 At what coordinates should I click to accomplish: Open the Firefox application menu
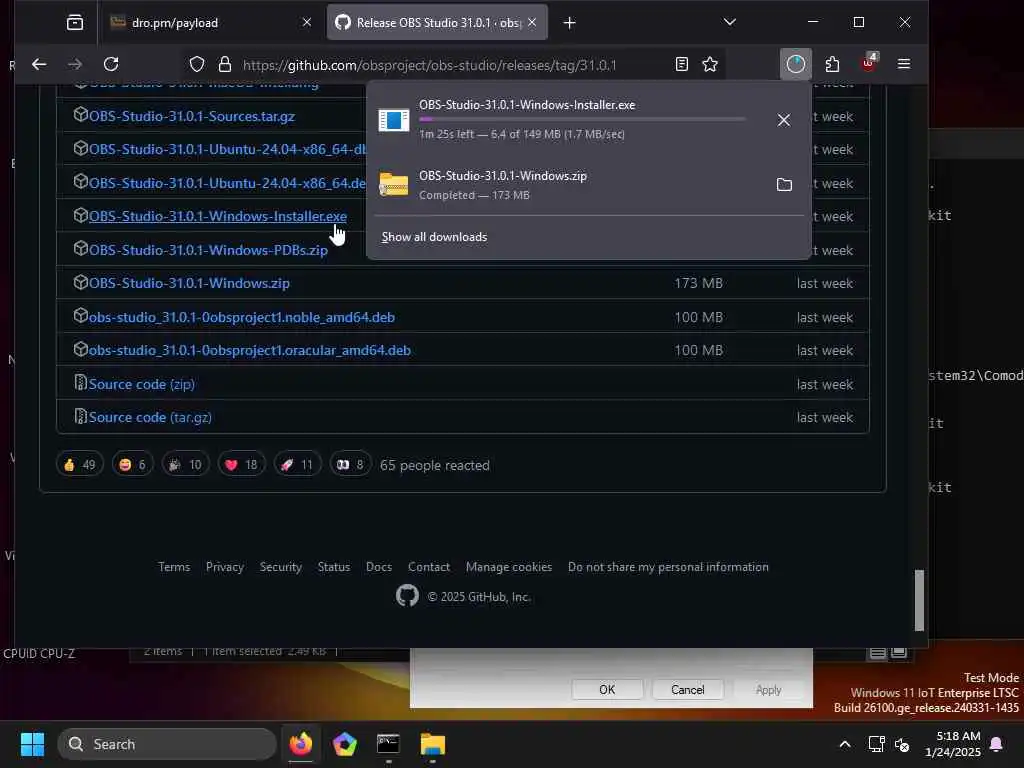pyautogui.click(x=904, y=64)
